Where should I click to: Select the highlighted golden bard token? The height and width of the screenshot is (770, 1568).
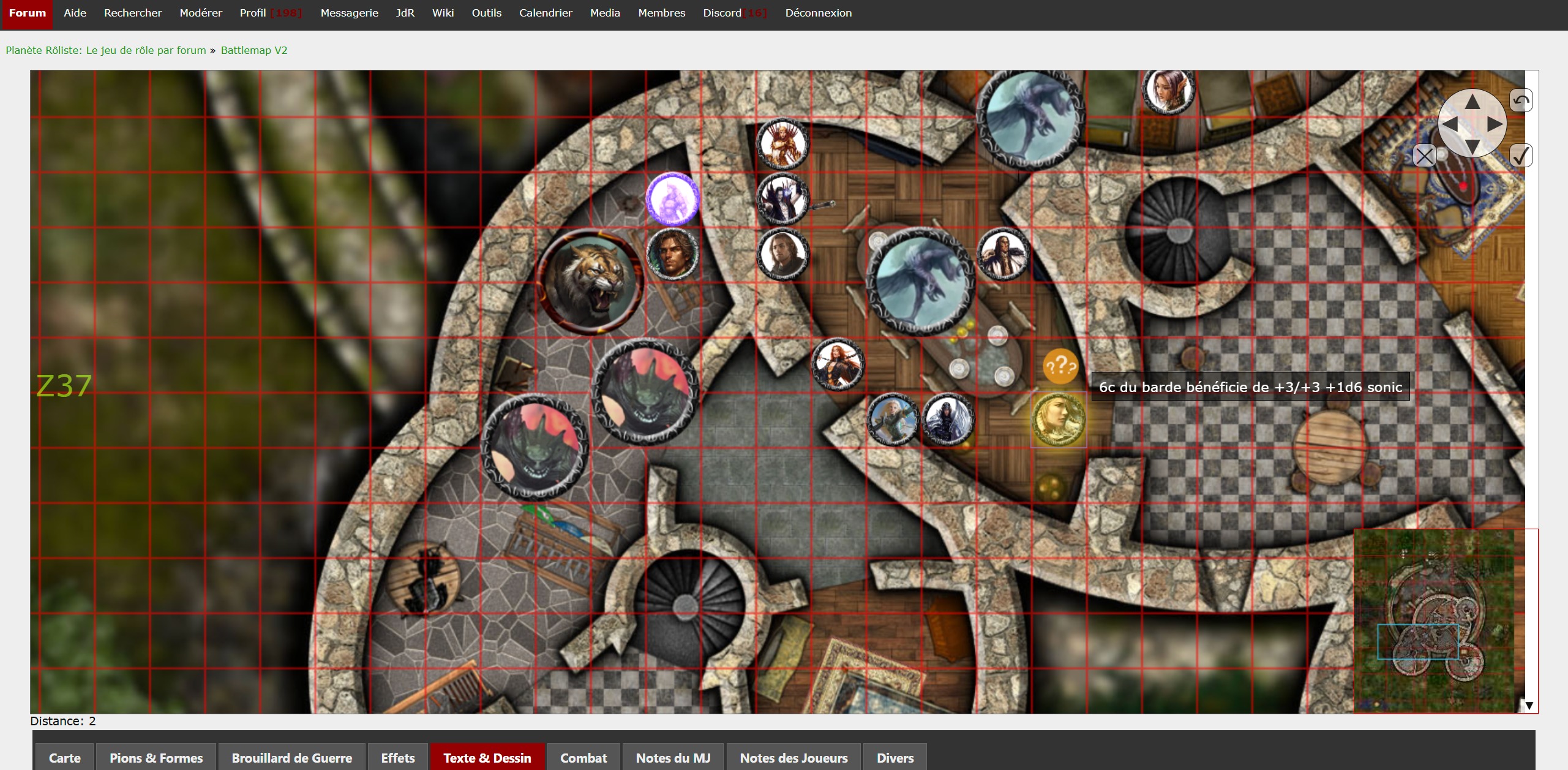pos(1059,420)
